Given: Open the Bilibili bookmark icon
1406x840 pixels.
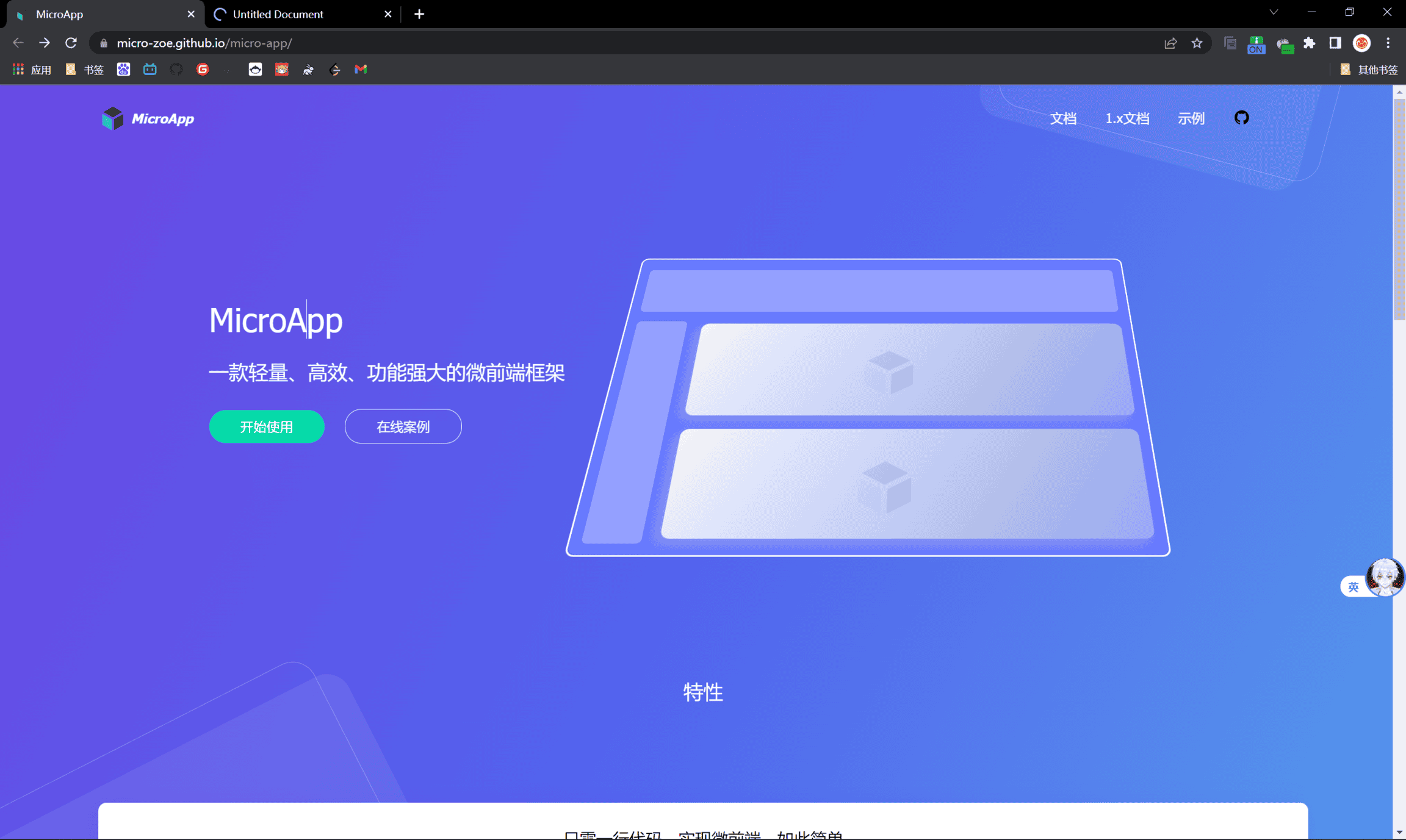Looking at the screenshot, I should (x=150, y=70).
